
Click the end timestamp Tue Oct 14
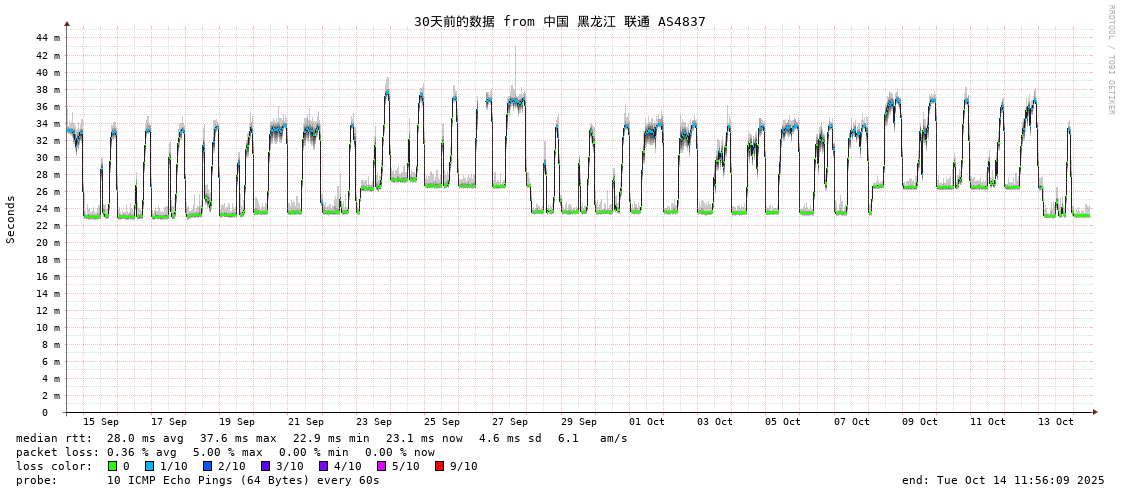pyautogui.click(x=1003, y=480)
